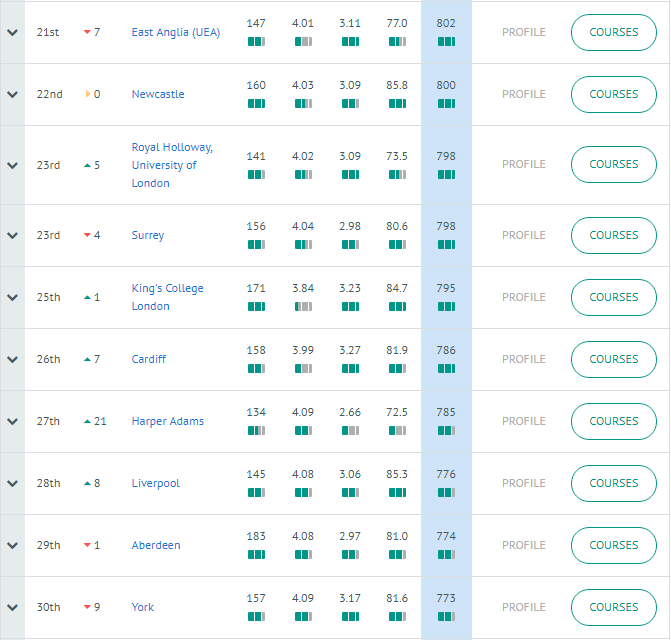Image resolution: width=671 pixels, height=640 pixels.
Task: View PROFILE for Cardiff
Action: point(524,359)
